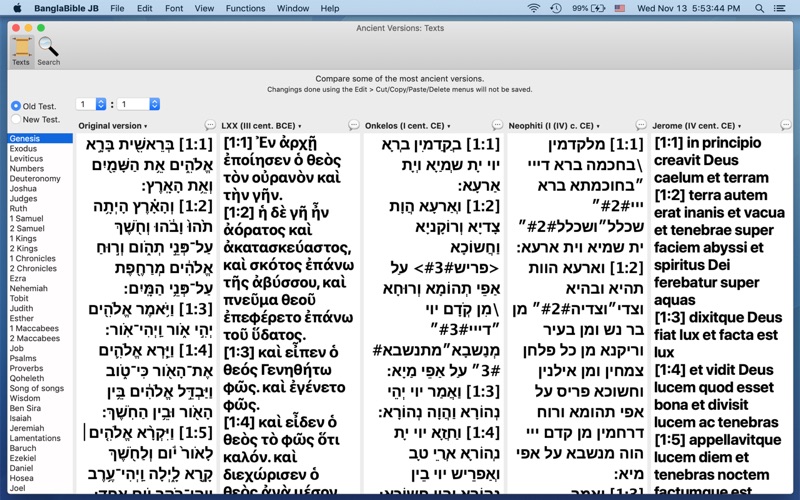800x500 pixels.
Task: Select Deuteronomy in the book list
Action: [40, 179]
